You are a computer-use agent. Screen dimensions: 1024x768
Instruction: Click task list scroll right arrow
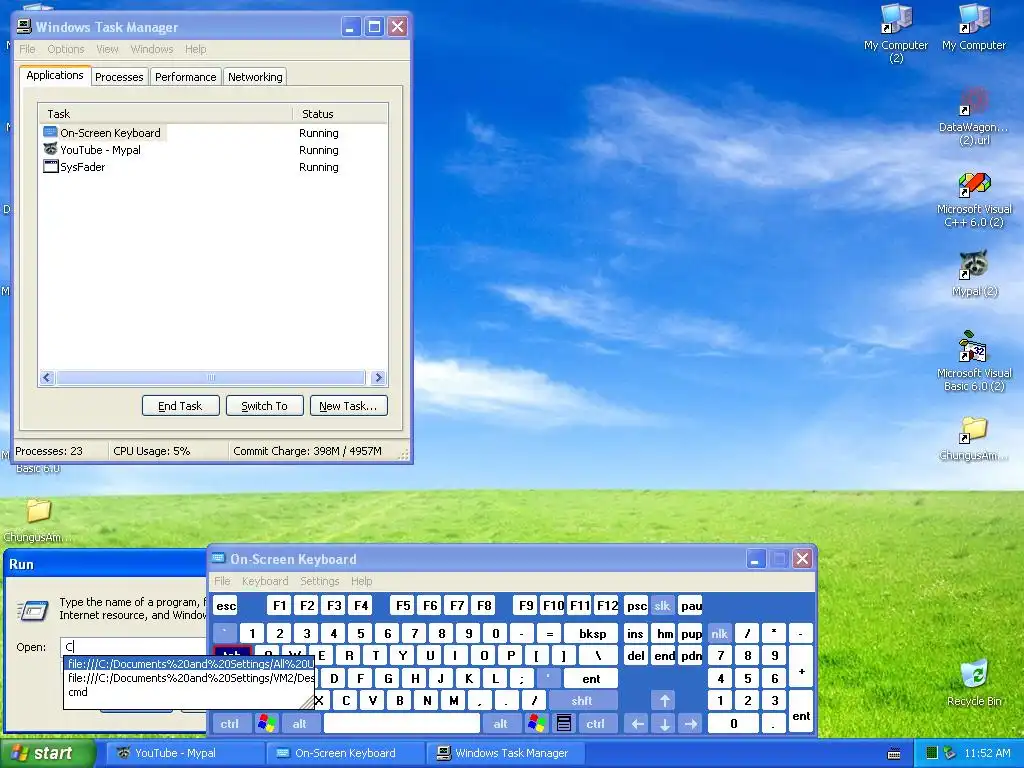[378, 377]
